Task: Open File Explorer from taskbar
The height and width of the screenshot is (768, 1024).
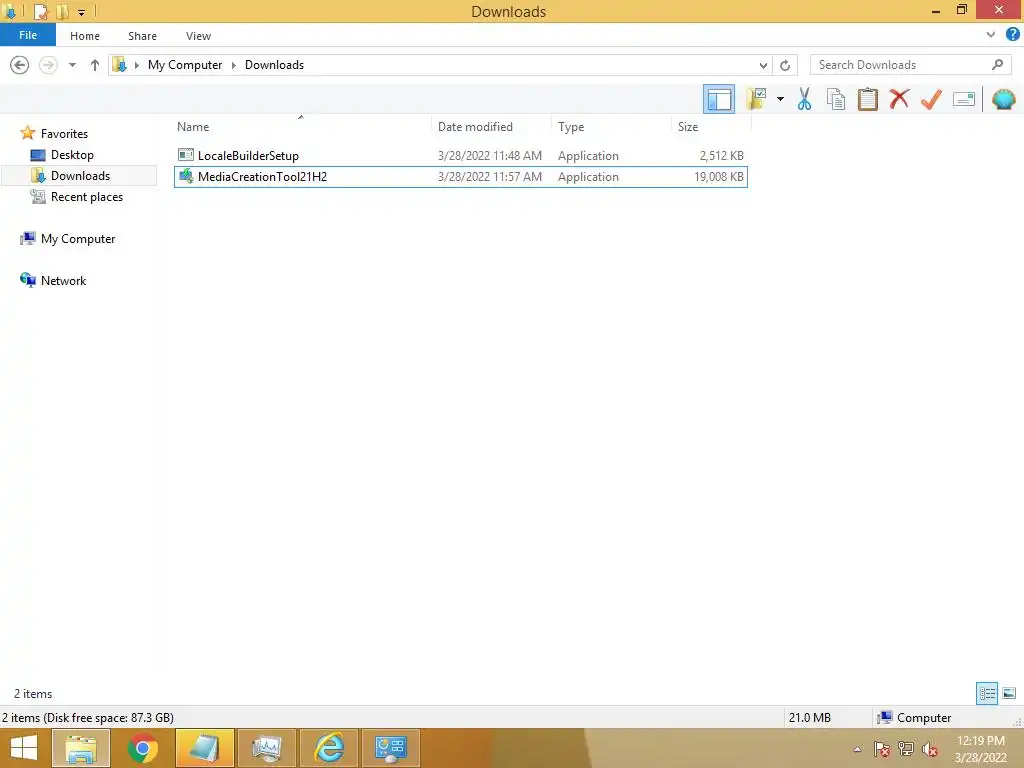Action: click(80, 748)
